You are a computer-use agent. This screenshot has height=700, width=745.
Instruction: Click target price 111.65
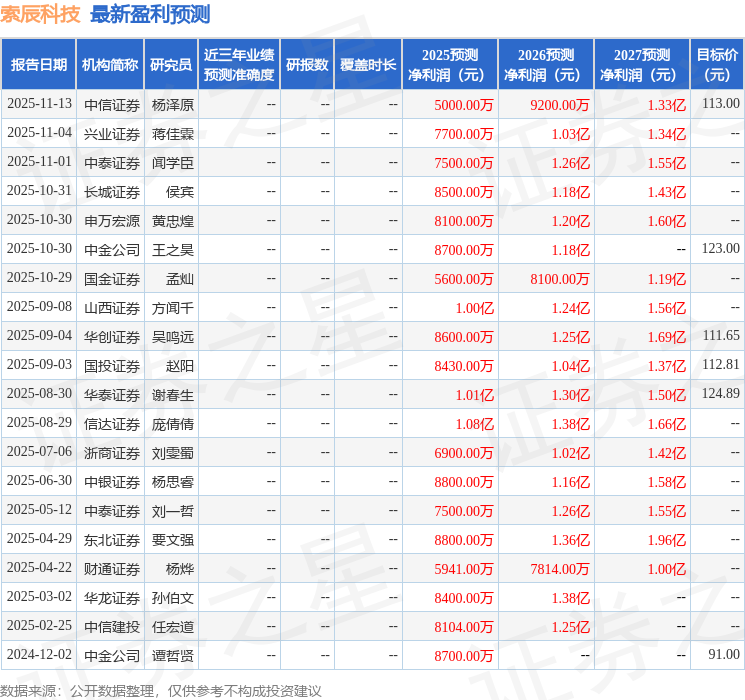click(x=721, y=336)
